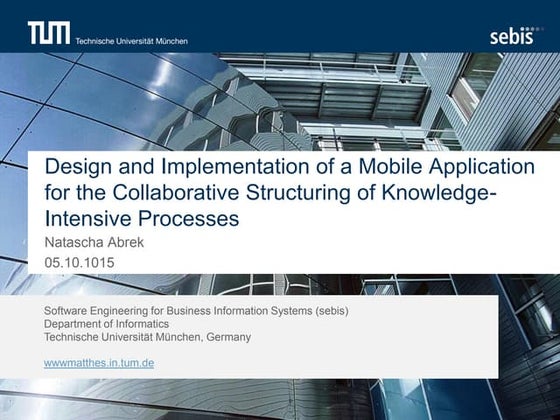
Task: Click the slide title beginning 'Design and Implementation'
Action: pyautogui.click(x=290, y=192)
